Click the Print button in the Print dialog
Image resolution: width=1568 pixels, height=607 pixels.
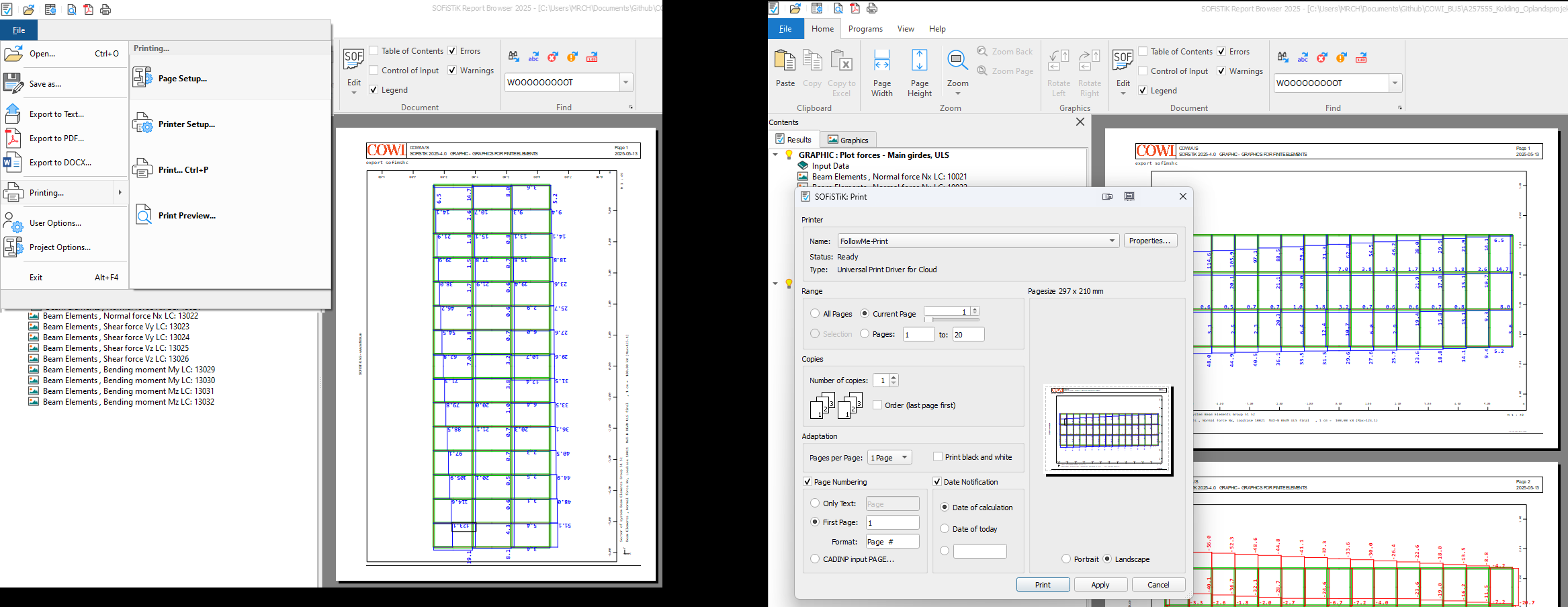1043,585
